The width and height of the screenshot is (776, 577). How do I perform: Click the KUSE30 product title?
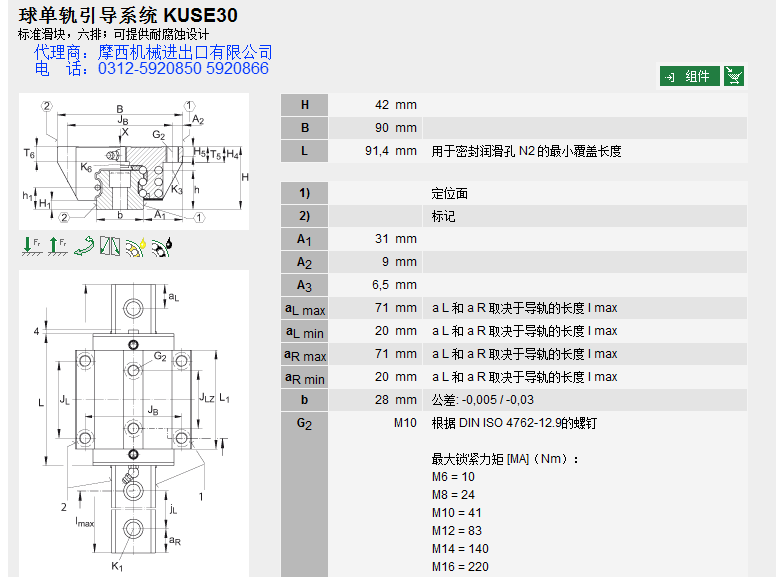128,16
